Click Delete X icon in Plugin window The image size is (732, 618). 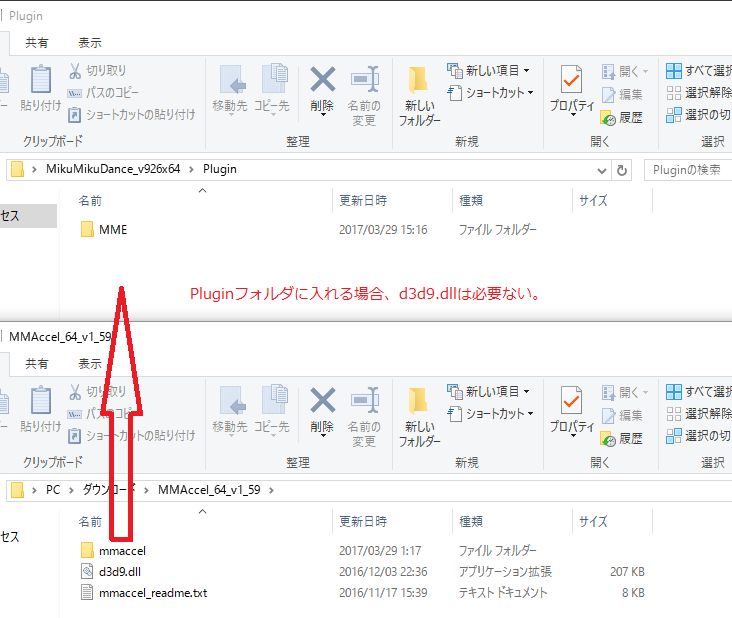(323, 79)
